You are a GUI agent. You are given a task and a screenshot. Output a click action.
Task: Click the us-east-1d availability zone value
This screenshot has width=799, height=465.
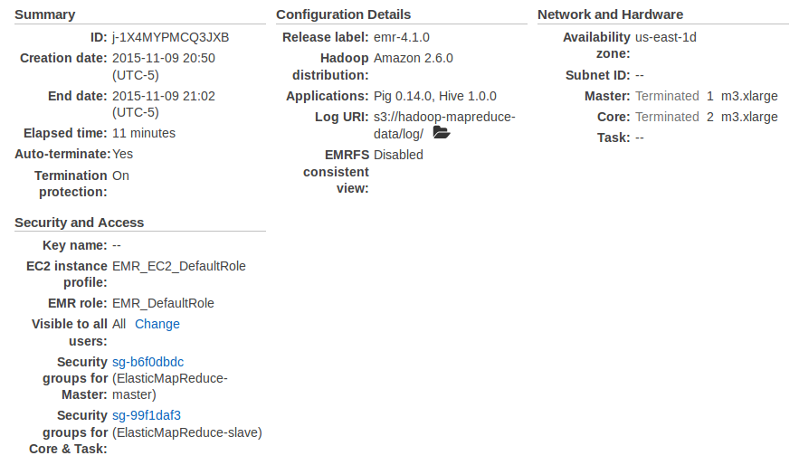(x=665, y=37)
